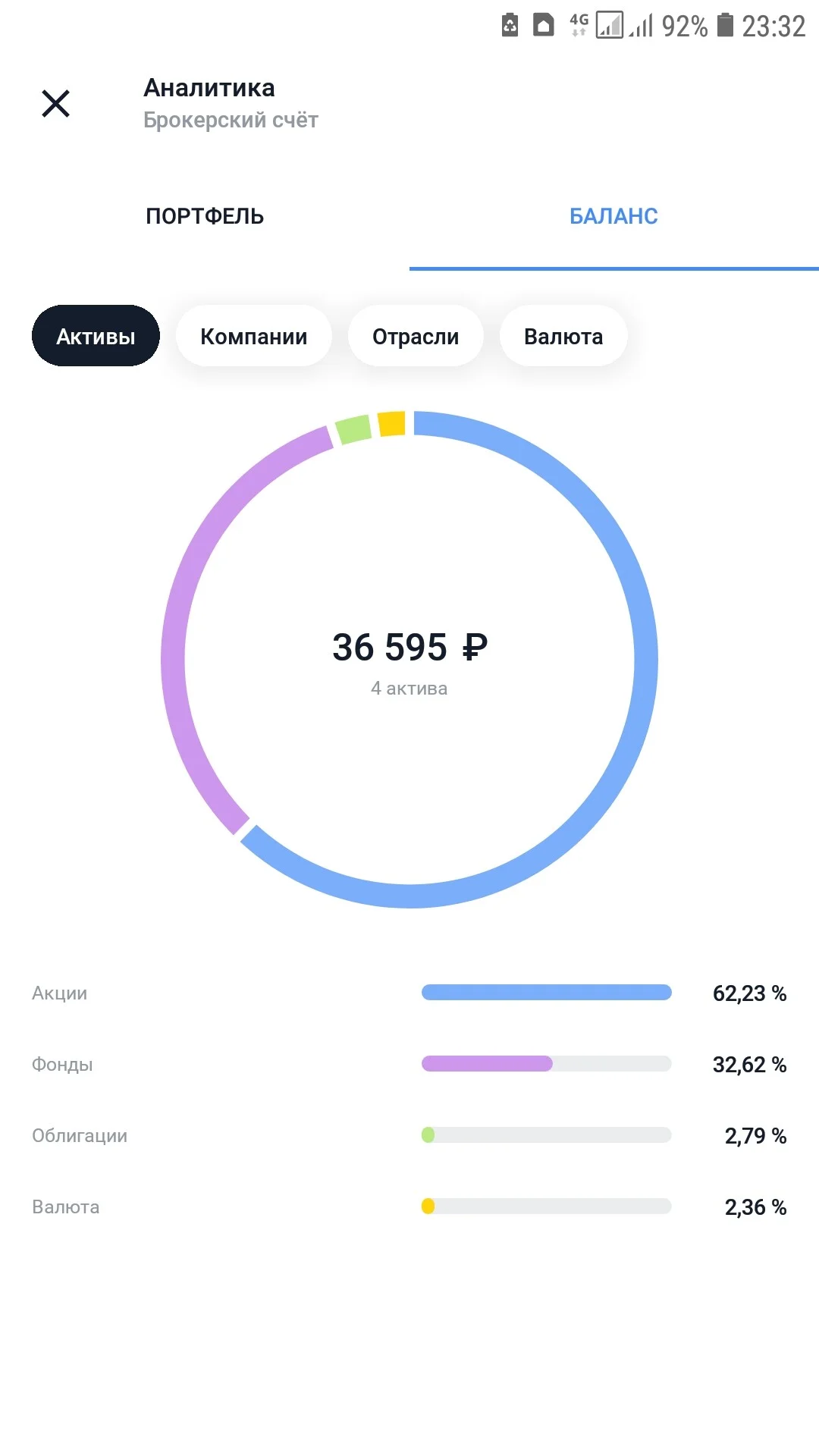Toggle the Компании filter chip
The width and height of the screenshot is (819, 1456).
tap(254, 336)
